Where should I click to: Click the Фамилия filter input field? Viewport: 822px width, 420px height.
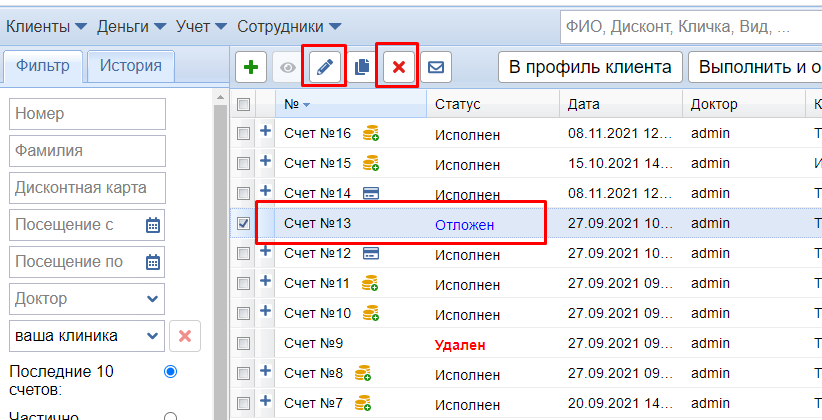(x=87, y=151)
